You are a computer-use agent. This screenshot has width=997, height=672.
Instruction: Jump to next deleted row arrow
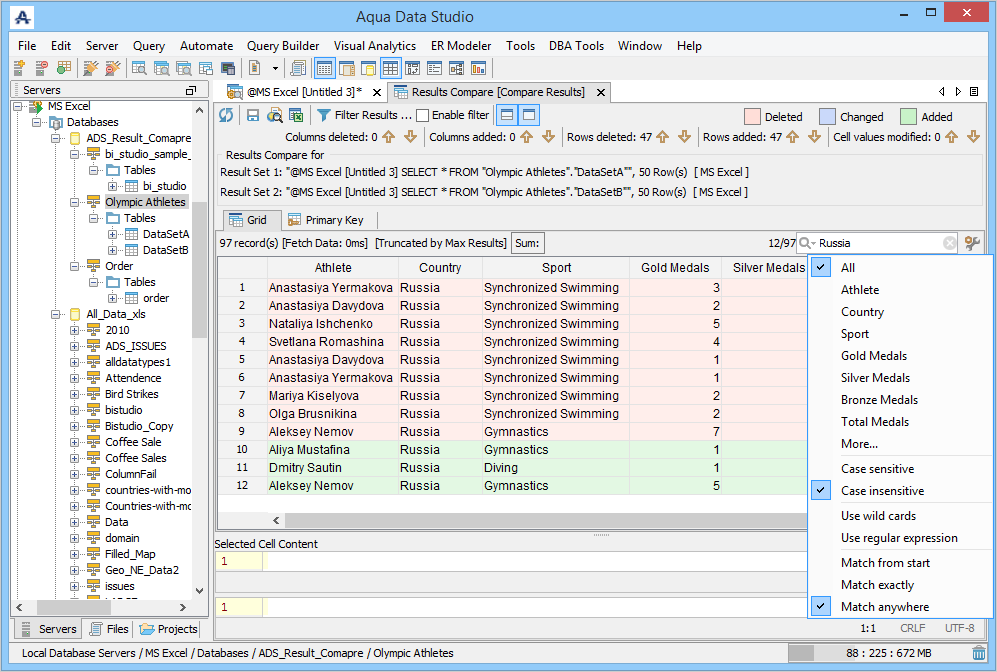tap(684, 137)
